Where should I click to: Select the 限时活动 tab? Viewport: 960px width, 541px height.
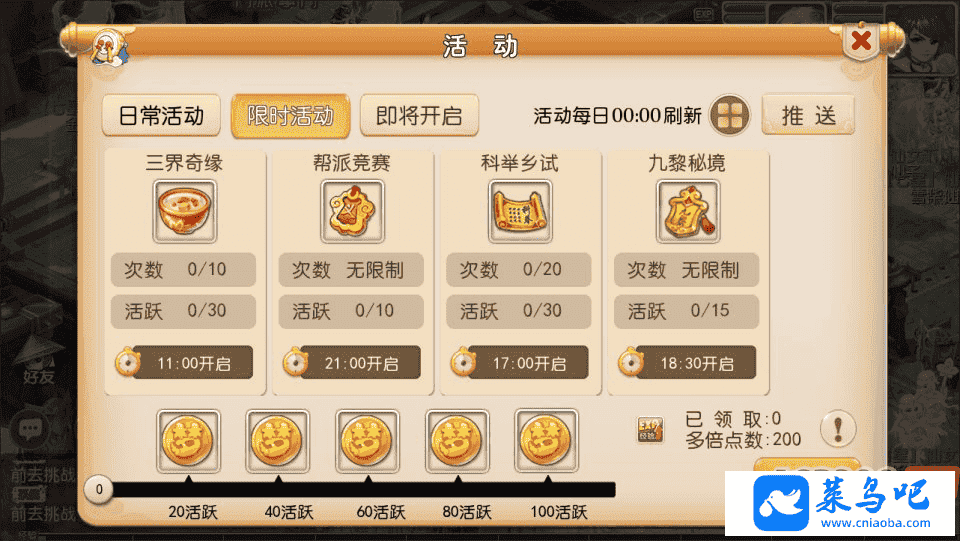(290, 115)
